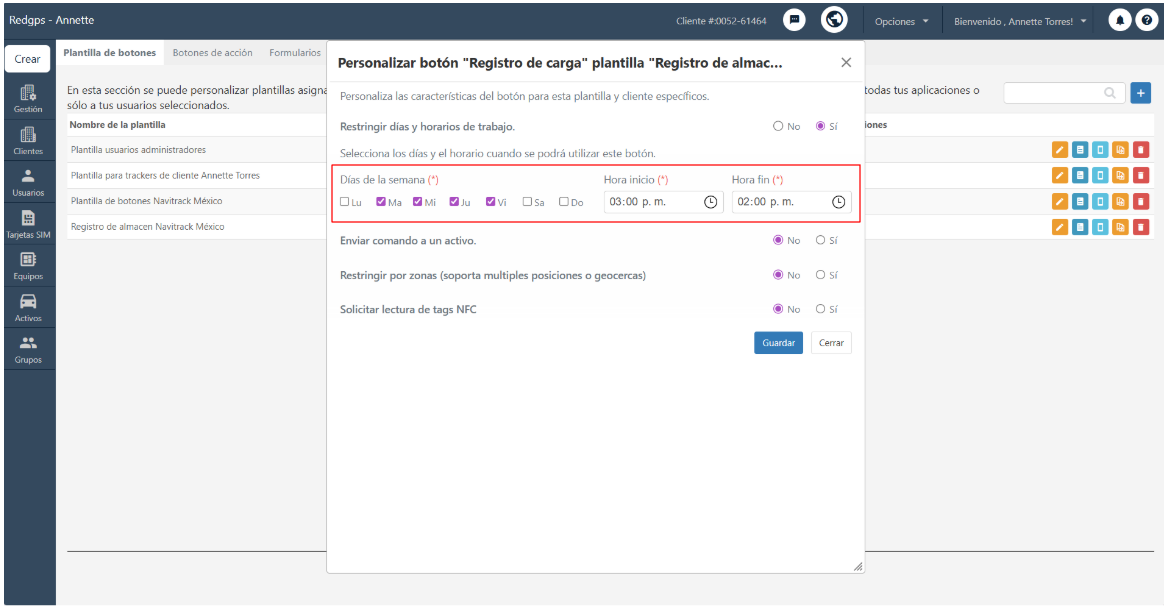
Task: Switch to the Formularios tab
Action: pos(294,53)
